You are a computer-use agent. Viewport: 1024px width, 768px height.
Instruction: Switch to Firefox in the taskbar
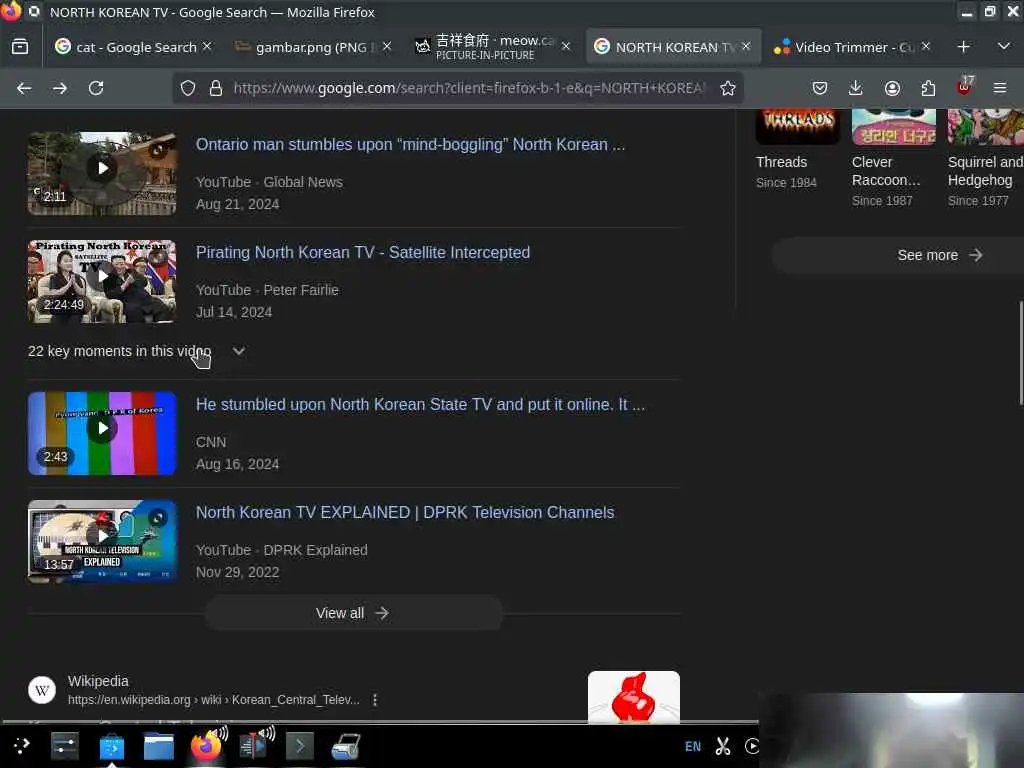pos(207,745)
